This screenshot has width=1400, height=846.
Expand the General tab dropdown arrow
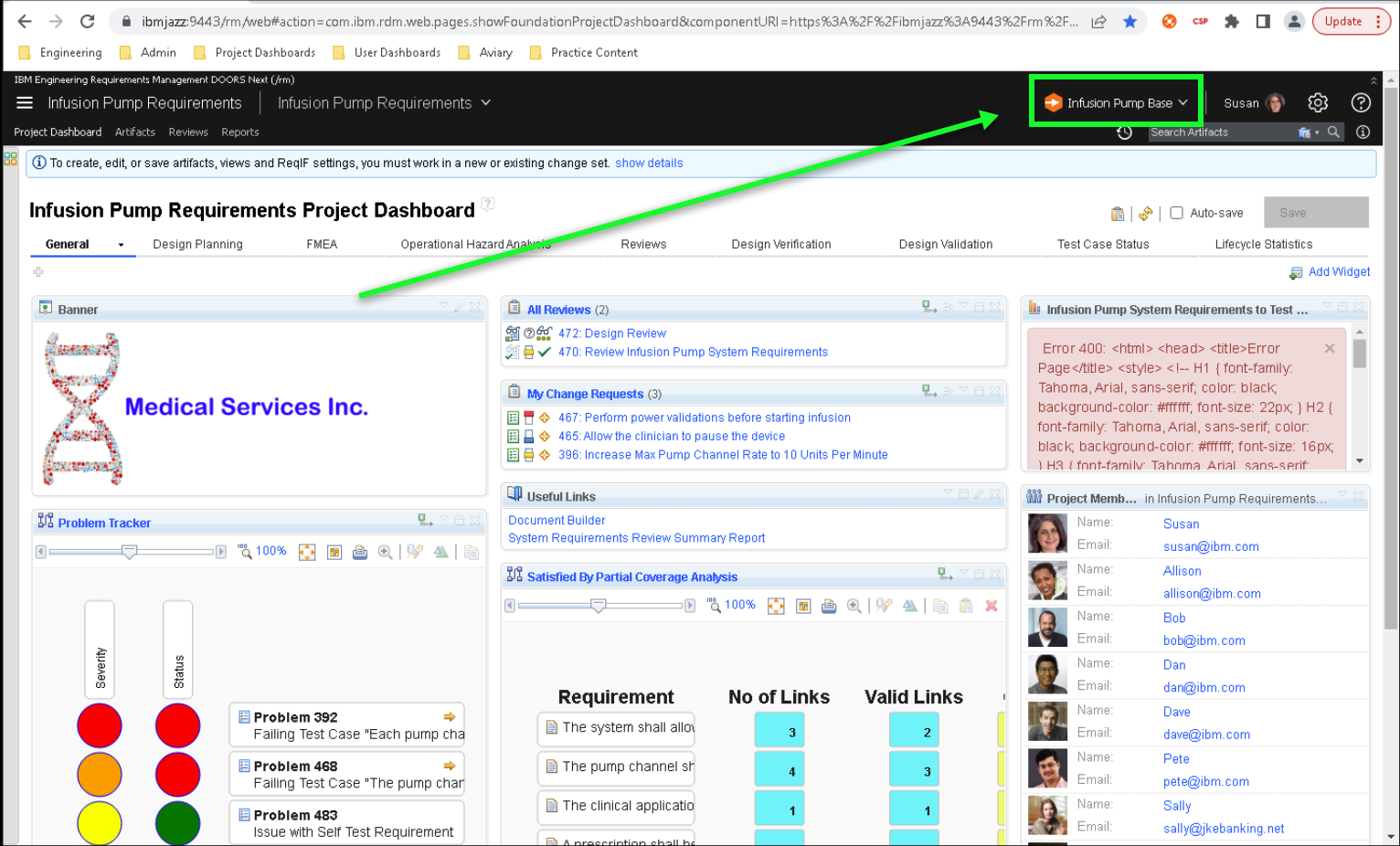tap(121, 245)
